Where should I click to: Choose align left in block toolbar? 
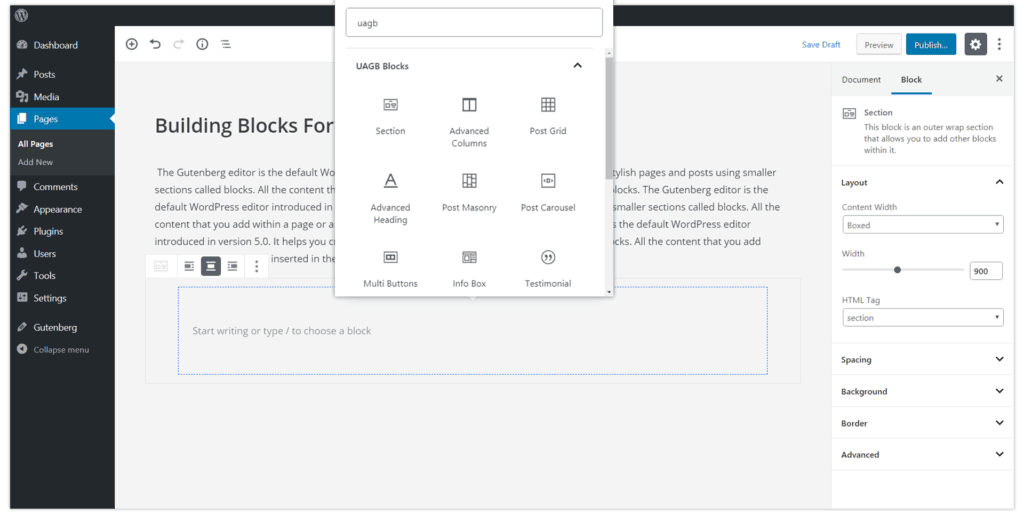pos(188,266)
